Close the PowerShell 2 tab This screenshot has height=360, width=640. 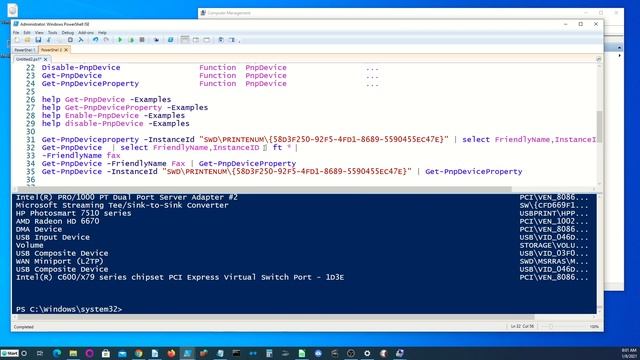point(66,50)
